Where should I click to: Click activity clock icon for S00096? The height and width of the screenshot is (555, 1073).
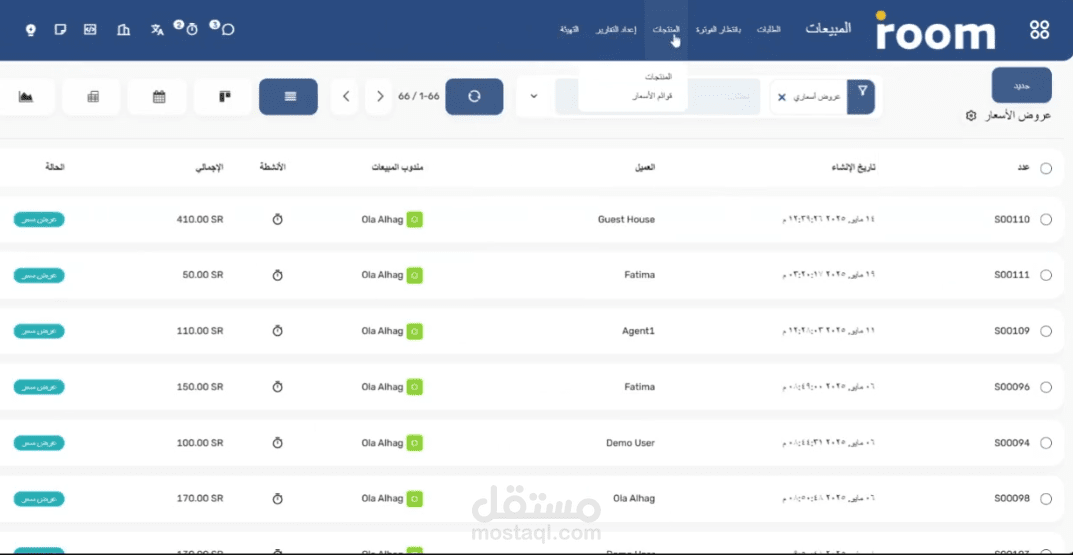pyautogui.click(x=277, y=387)
